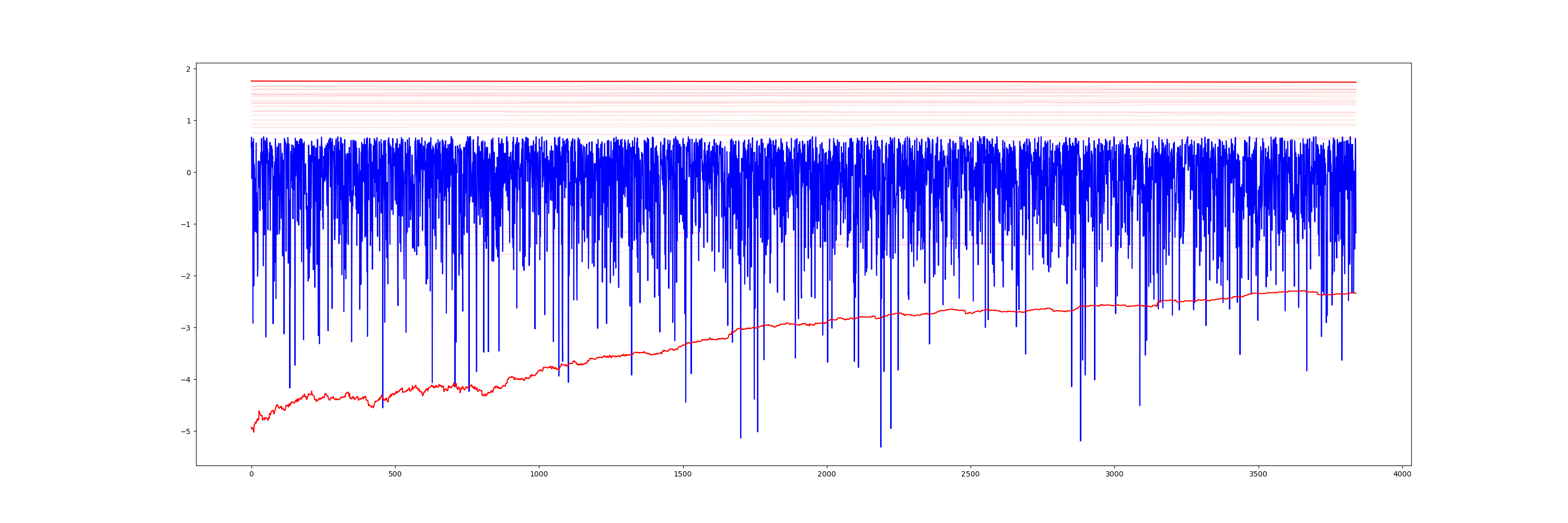Click the x-axis tick label 2500
The height and width of the screenshot is (523, 1568).
click(x=970, y=474)
